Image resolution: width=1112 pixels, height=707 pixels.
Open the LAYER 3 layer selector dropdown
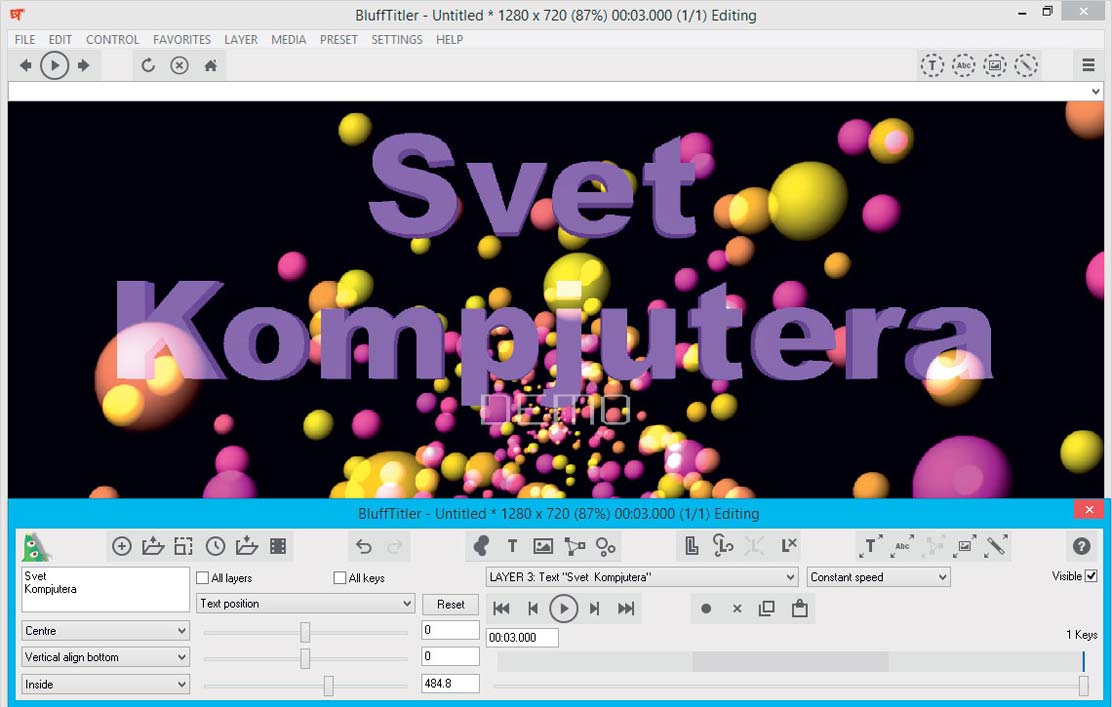(x=642, y=577)
